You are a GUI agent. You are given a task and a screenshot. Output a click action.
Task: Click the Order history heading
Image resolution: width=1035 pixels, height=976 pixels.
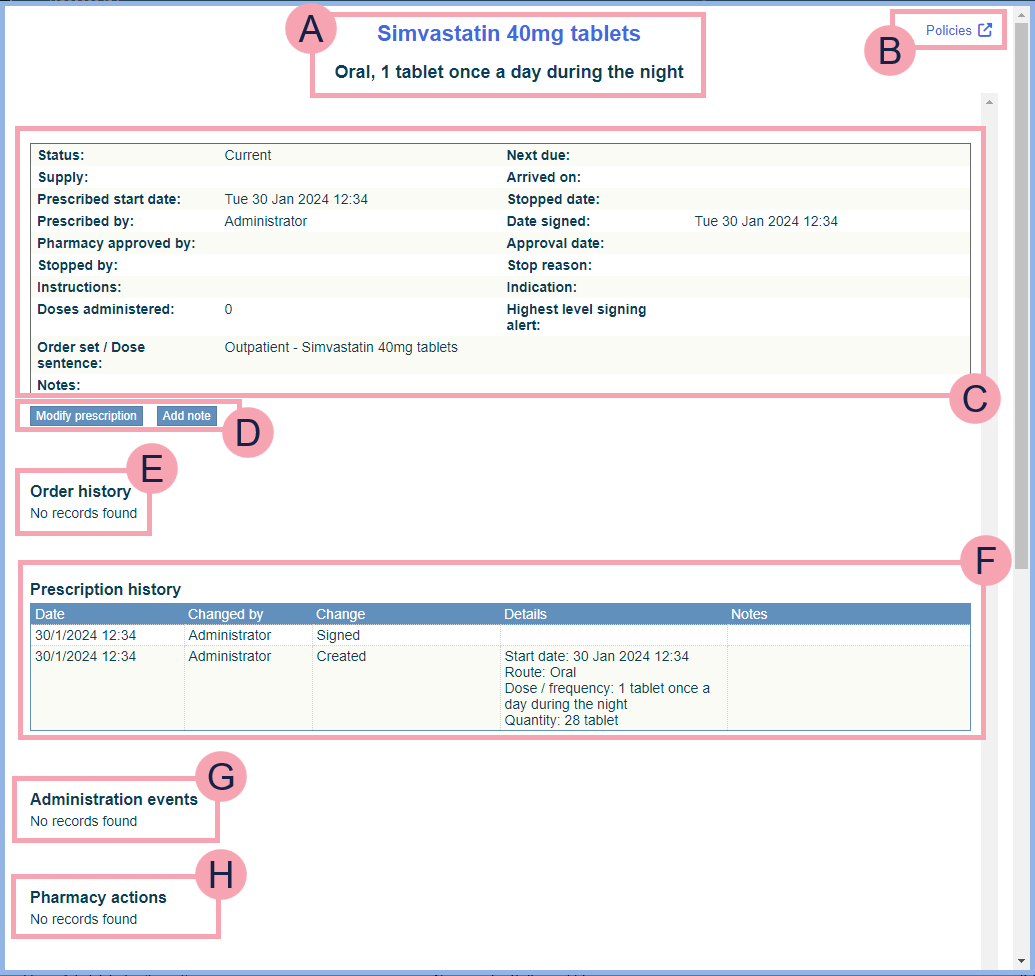(80, 492)
